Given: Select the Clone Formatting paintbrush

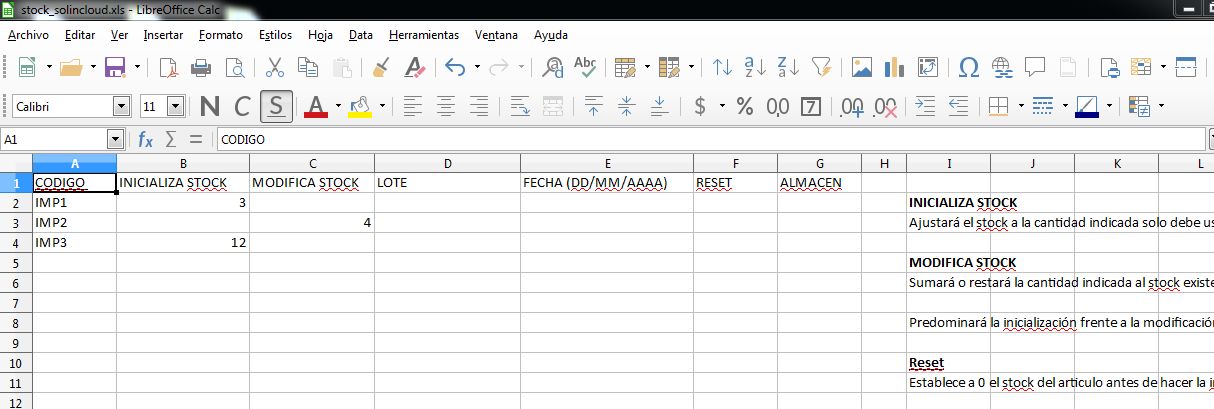Looking at the screenshot, I should point(381,68).
